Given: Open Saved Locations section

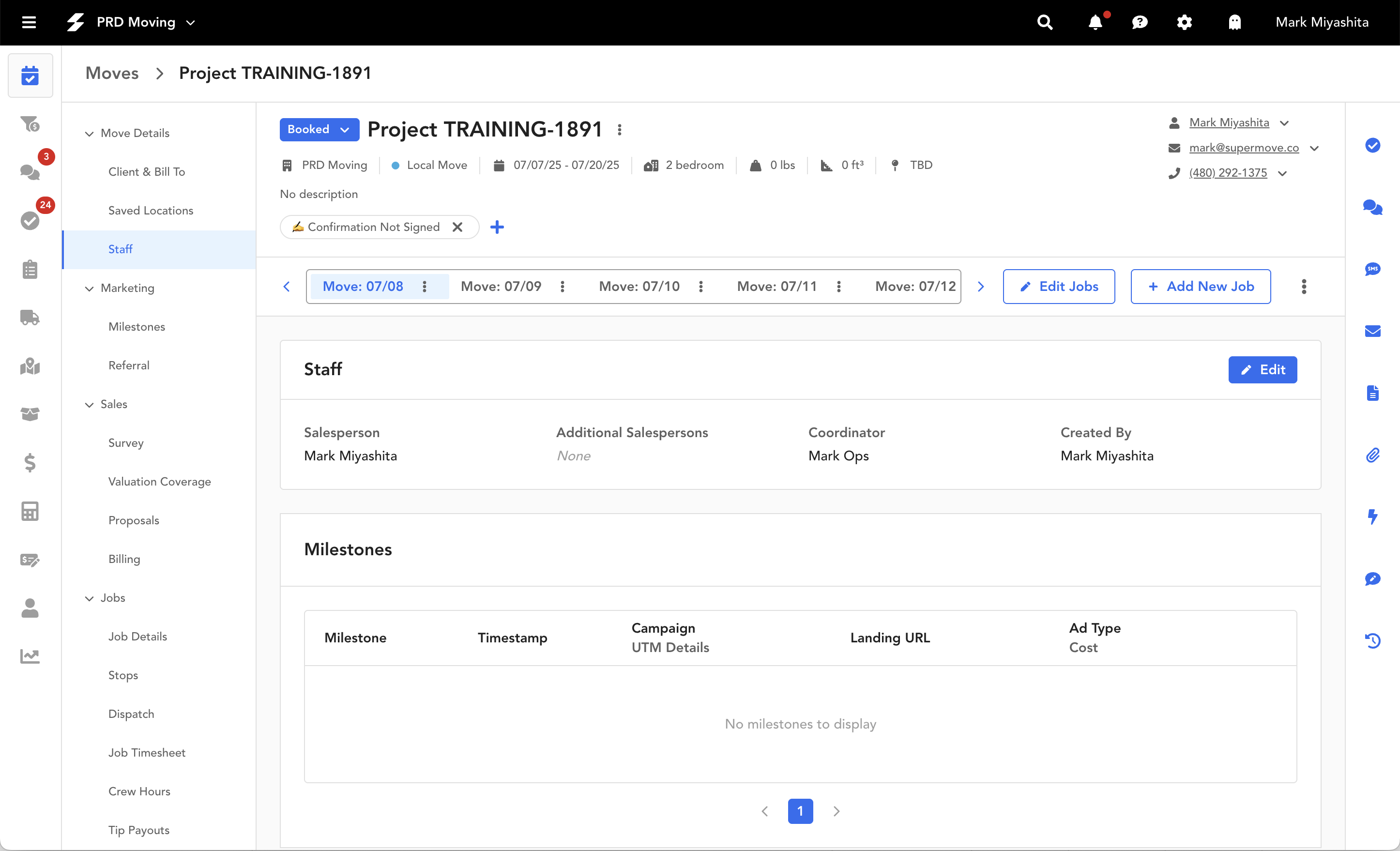Looking at the screenshot, I should click(151, 210).
